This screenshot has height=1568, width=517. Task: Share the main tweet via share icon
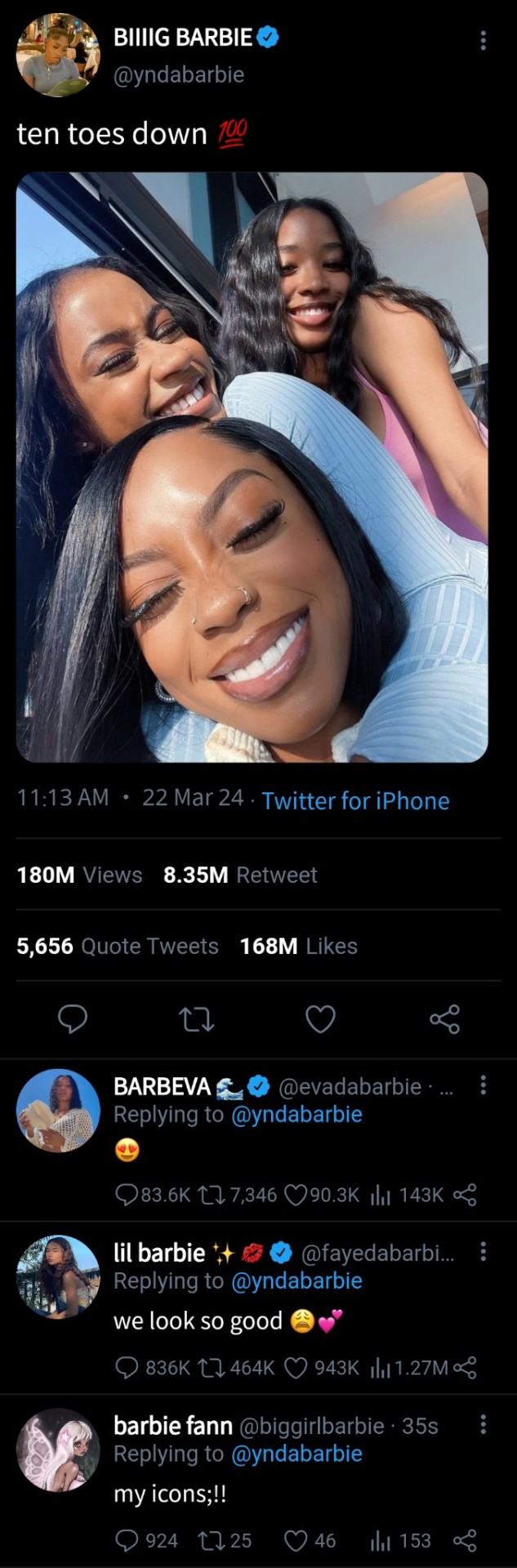click(x=444, y=1018)
